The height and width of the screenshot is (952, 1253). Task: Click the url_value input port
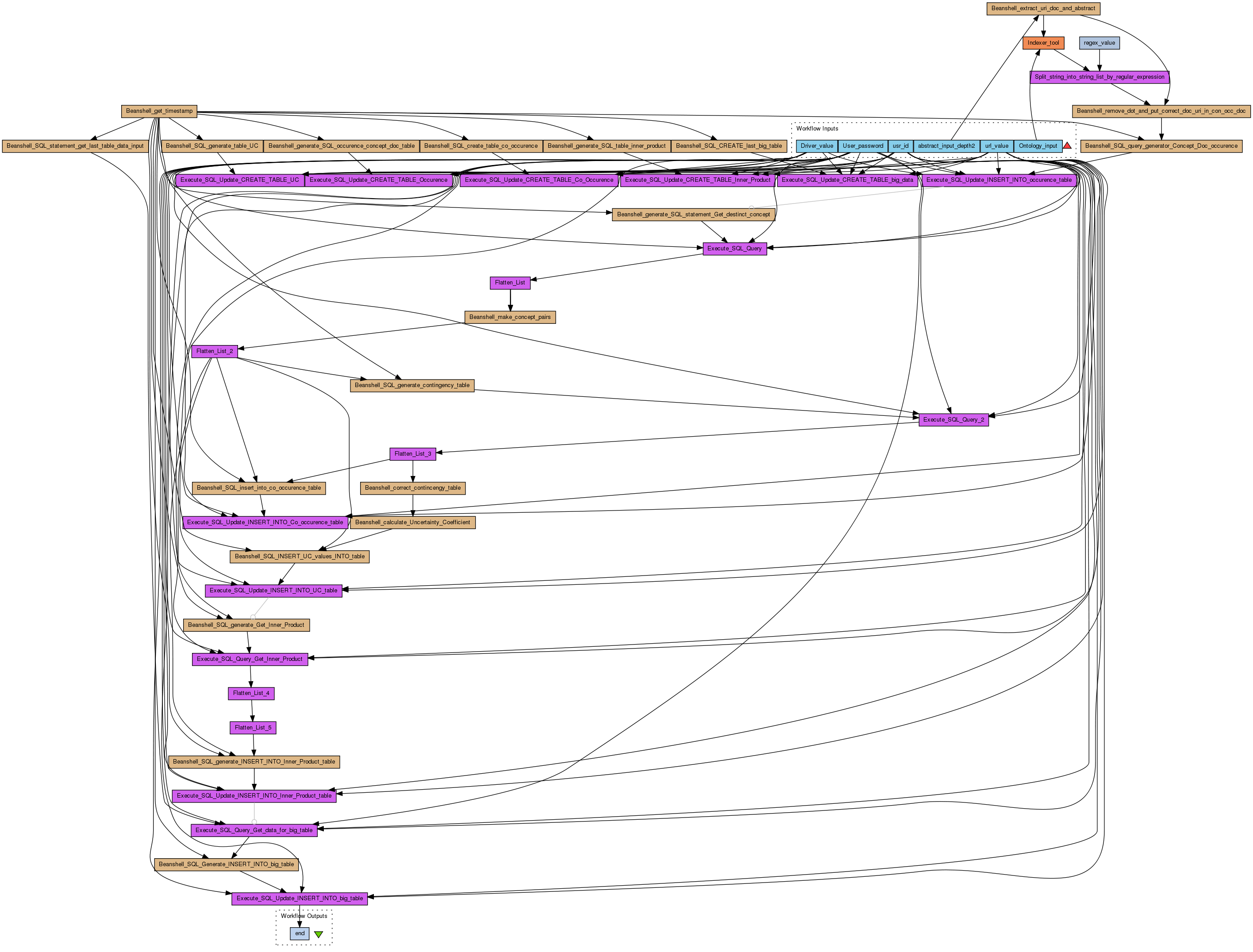pyautogui.click(x=996, y=146)
